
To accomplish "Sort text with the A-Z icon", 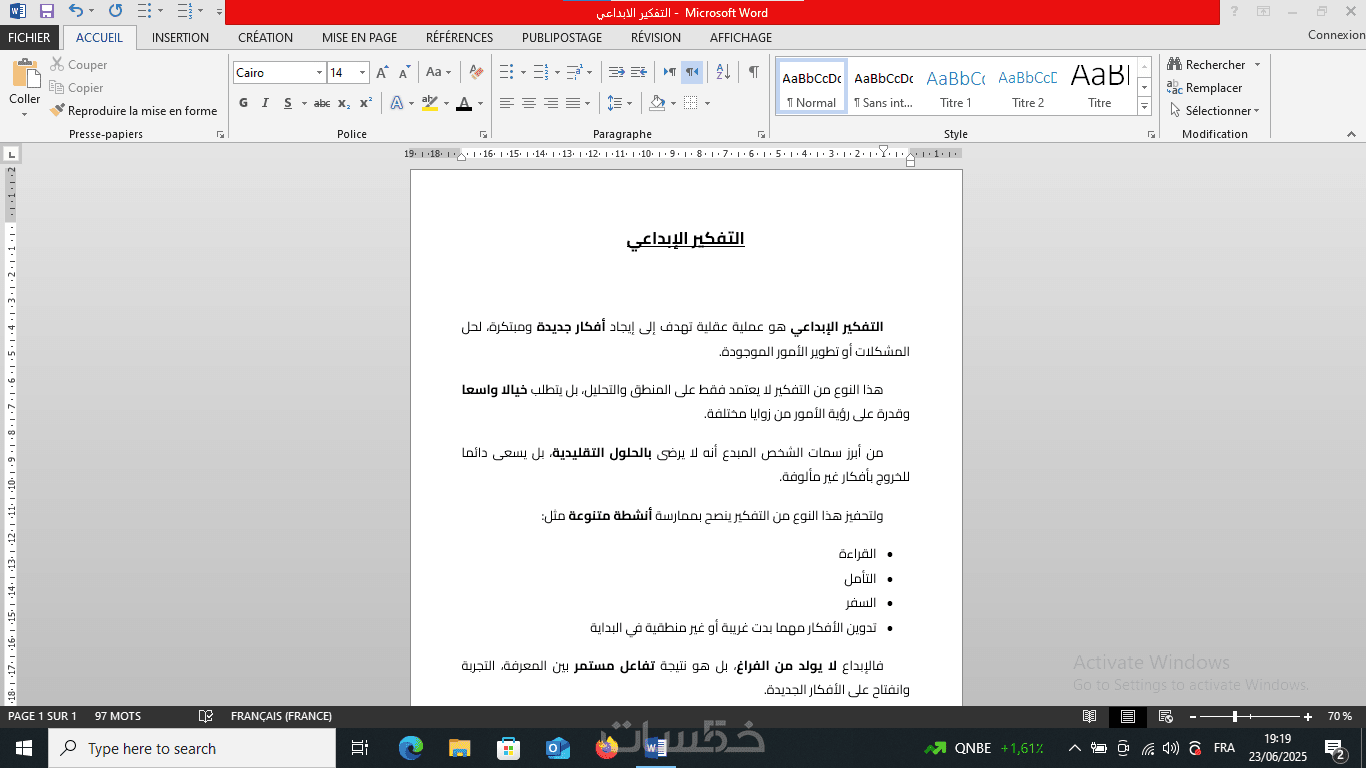I will point(724,72).
